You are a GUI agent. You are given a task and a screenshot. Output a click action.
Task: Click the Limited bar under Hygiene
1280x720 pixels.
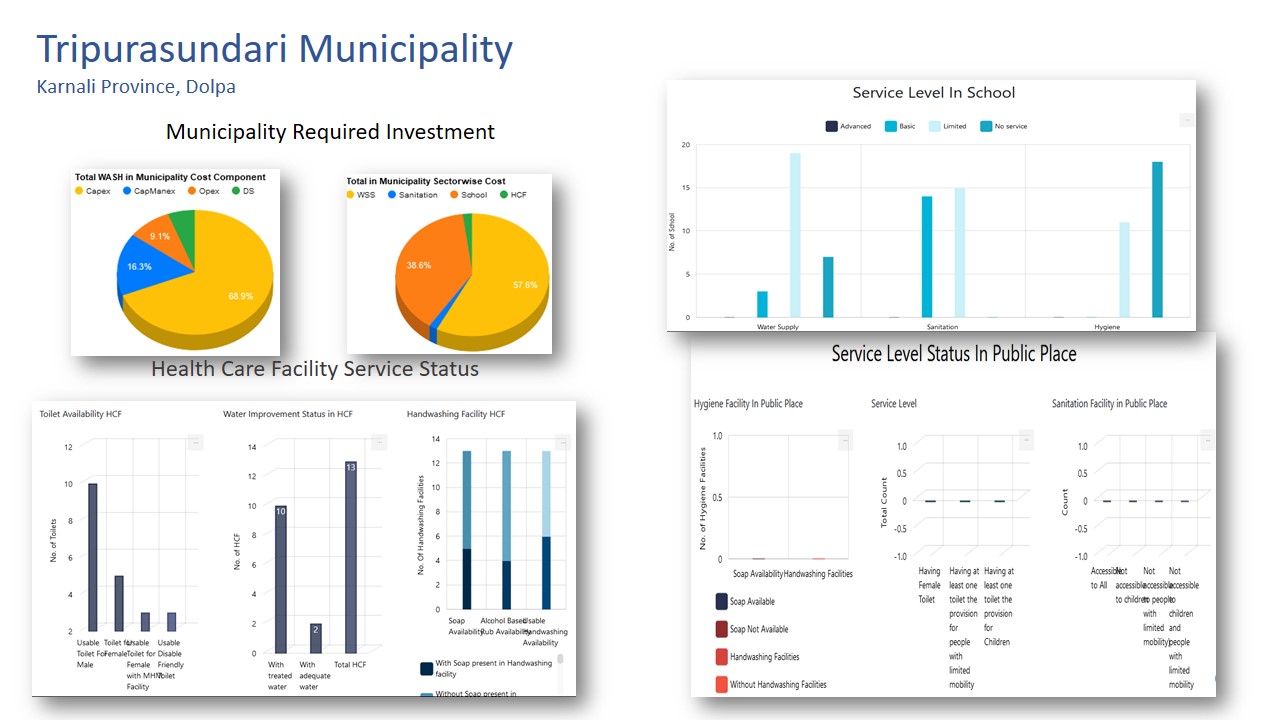click(1125, 269)
